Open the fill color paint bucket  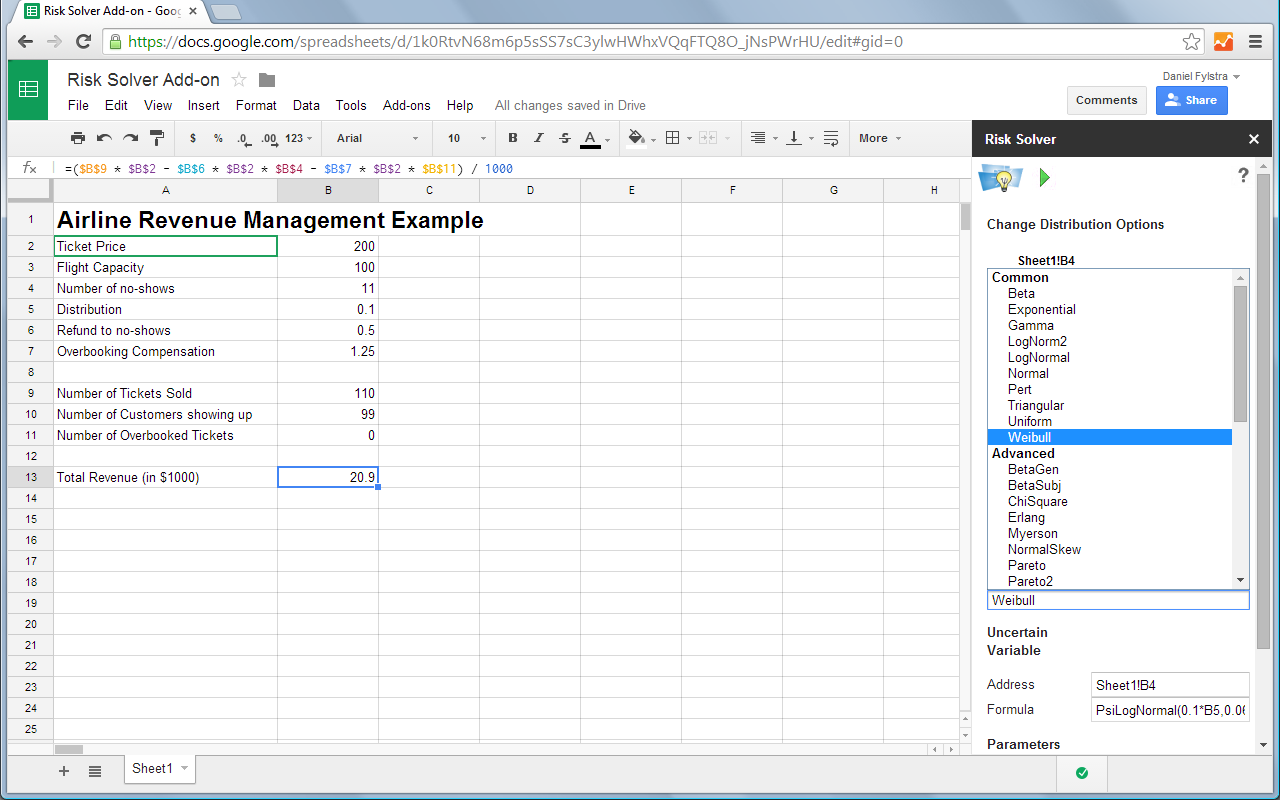click(636, 138)
